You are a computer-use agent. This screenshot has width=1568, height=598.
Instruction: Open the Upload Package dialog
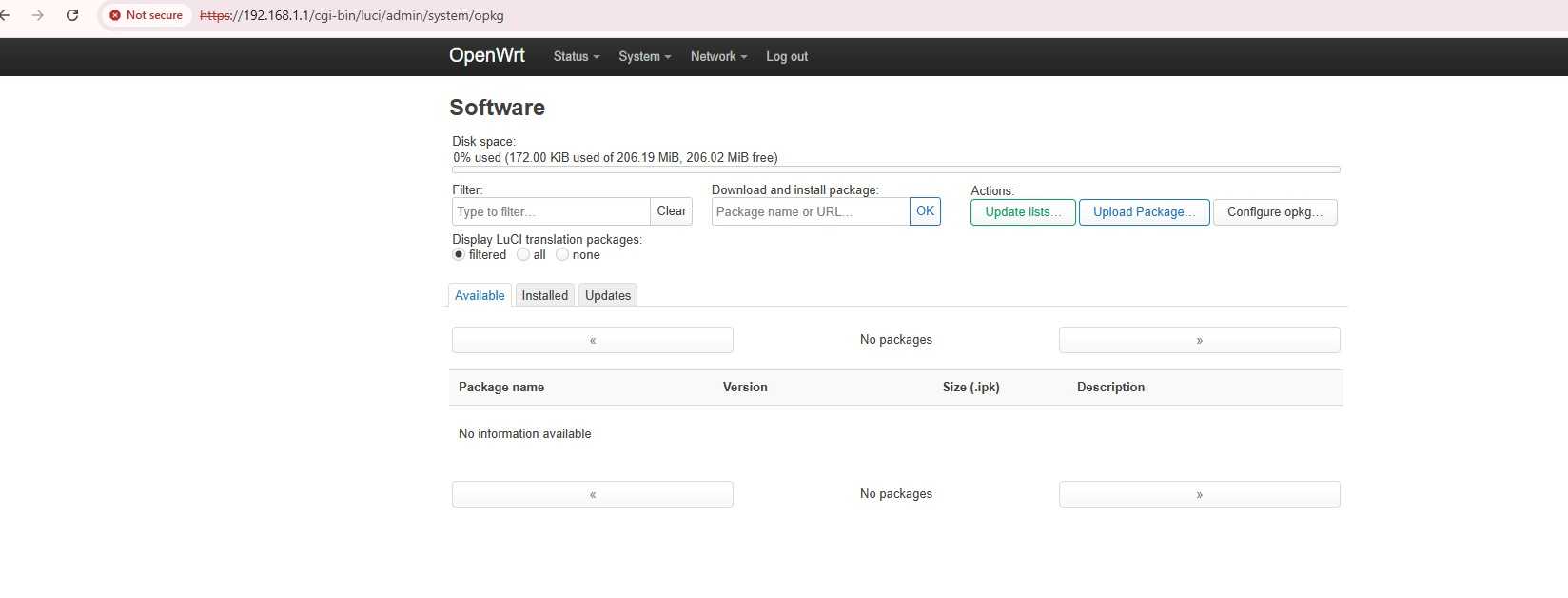click(1145, 212)
